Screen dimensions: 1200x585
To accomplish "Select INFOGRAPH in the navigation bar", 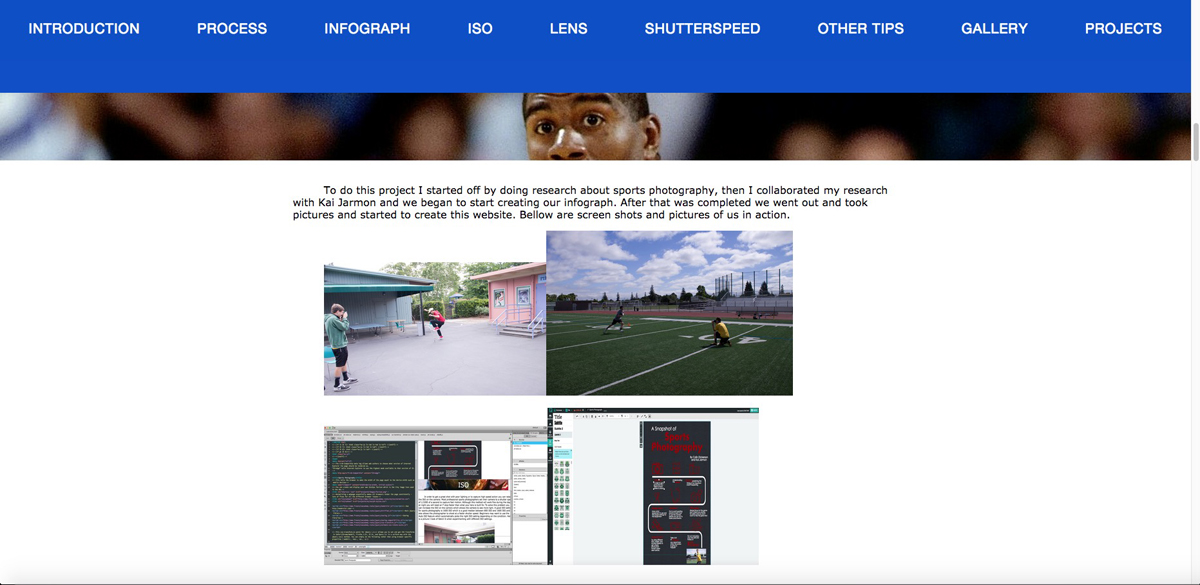I will tap(367, 29).
